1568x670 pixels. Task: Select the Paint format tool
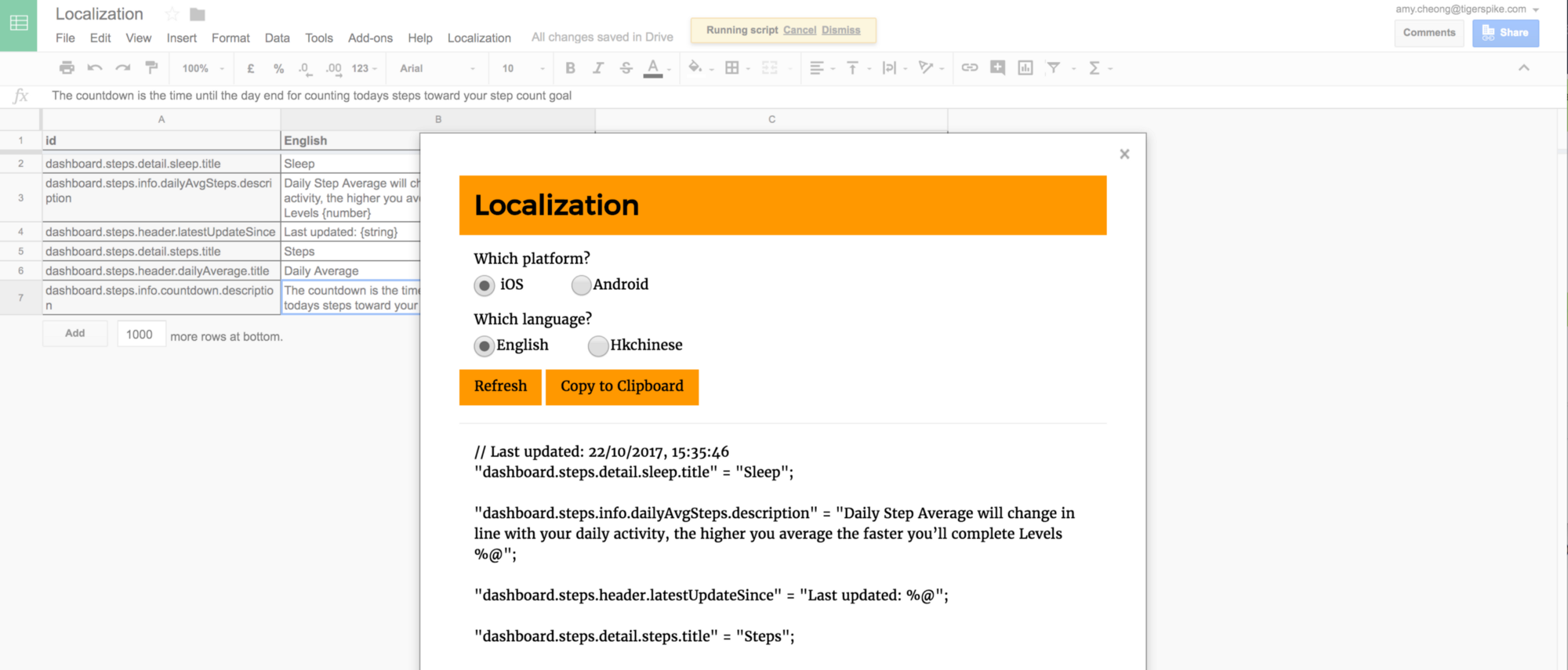coord(151,68)
